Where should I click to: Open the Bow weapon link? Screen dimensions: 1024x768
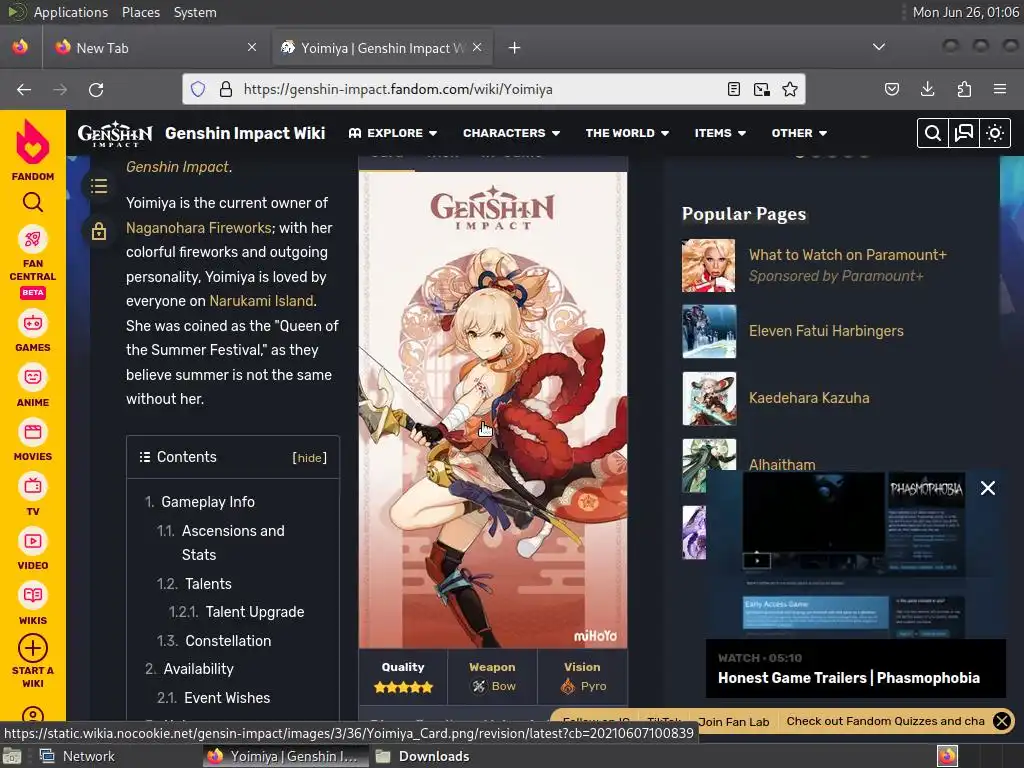coord(503,686)
